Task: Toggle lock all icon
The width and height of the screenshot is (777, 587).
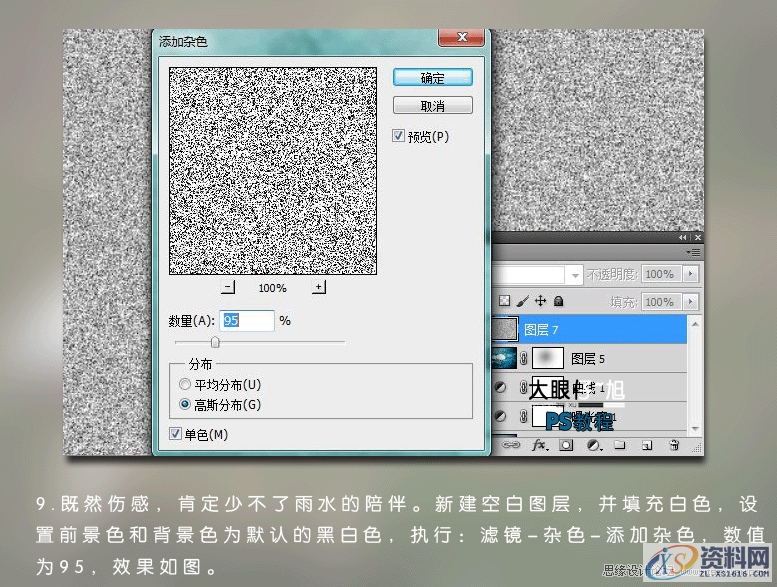Action: click(x=558, y=301)
